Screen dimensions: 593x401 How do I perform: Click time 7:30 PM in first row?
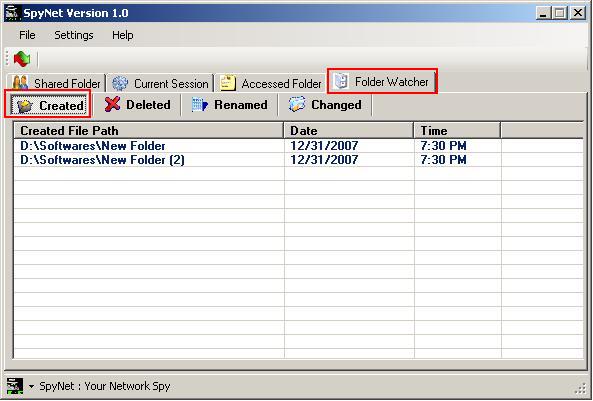click(443, 146)
